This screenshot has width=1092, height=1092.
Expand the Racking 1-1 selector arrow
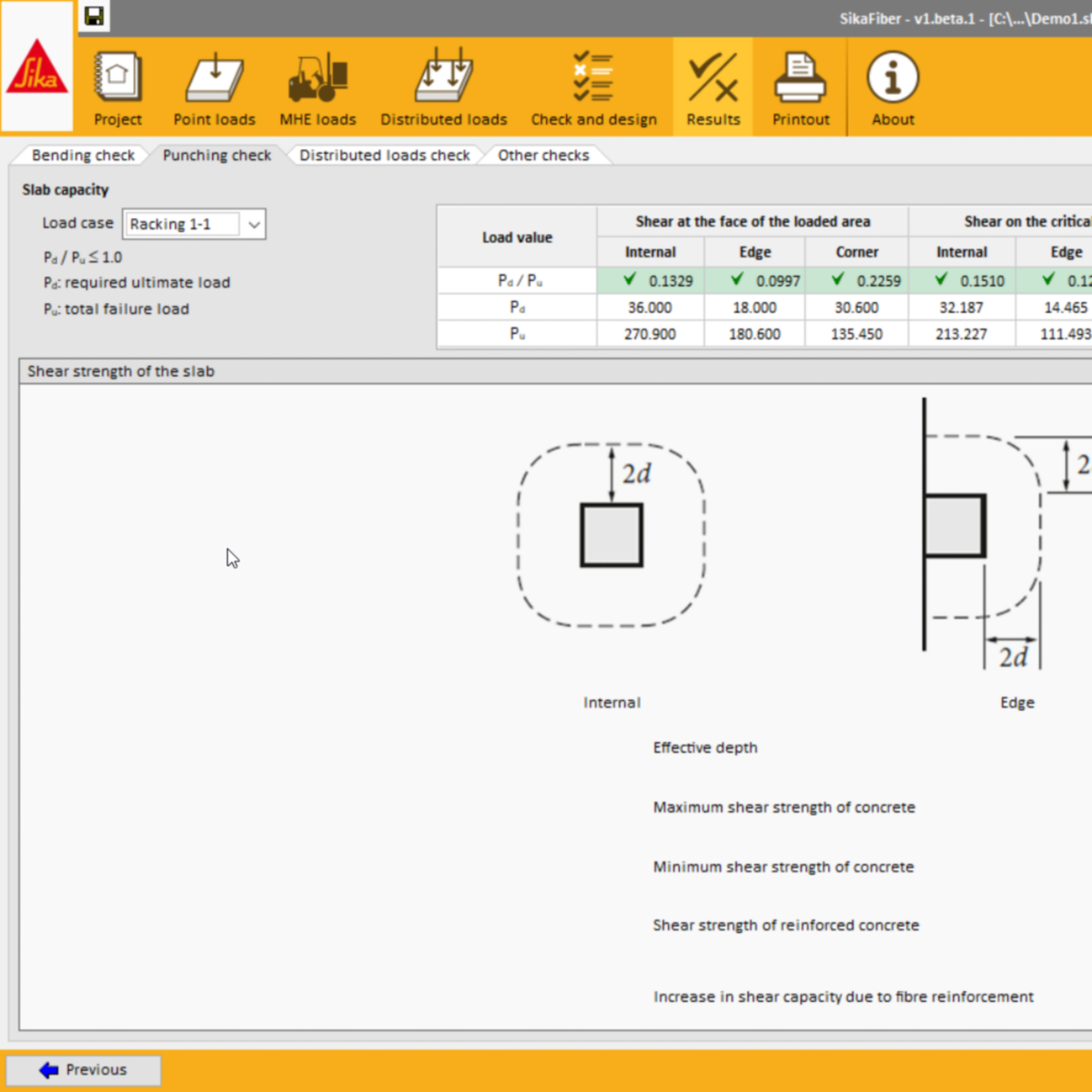coord(255,224)
